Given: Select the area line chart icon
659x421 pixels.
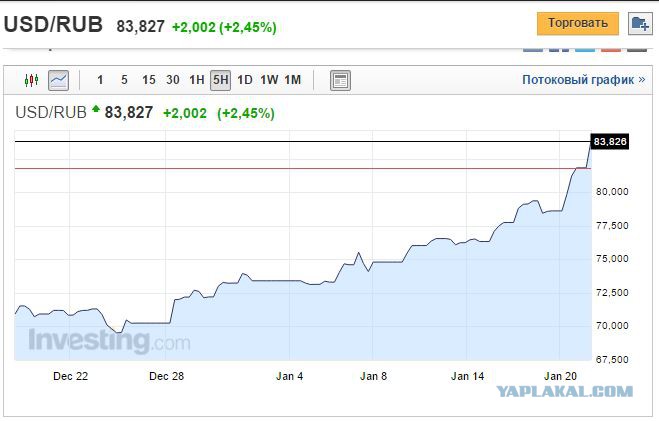Looking at the screenshot, I should [58, 80].
